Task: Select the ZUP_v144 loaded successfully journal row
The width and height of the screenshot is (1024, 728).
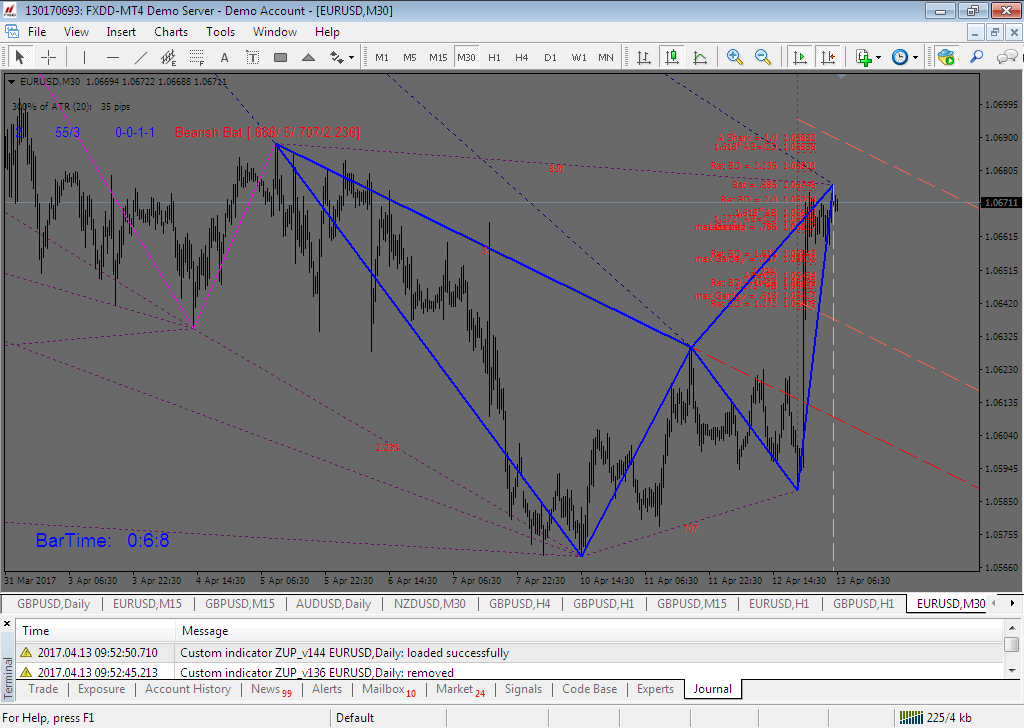Action: coord(509,653)
